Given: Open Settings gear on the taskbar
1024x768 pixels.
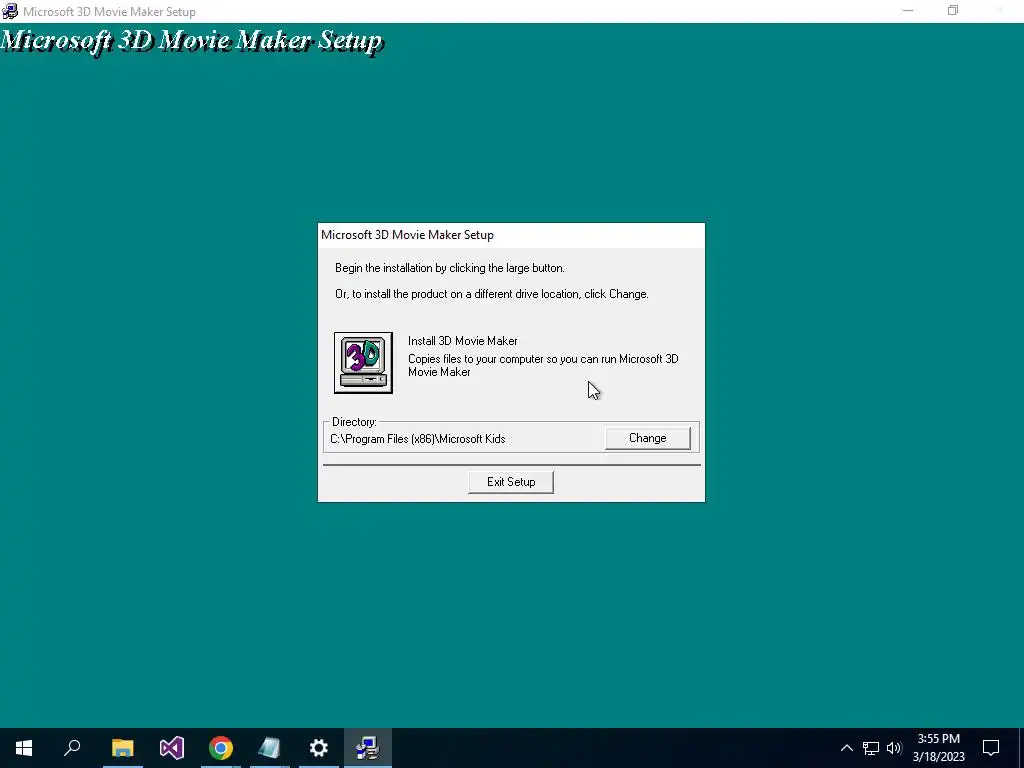Looking at the screenshot, I should 319,748.
